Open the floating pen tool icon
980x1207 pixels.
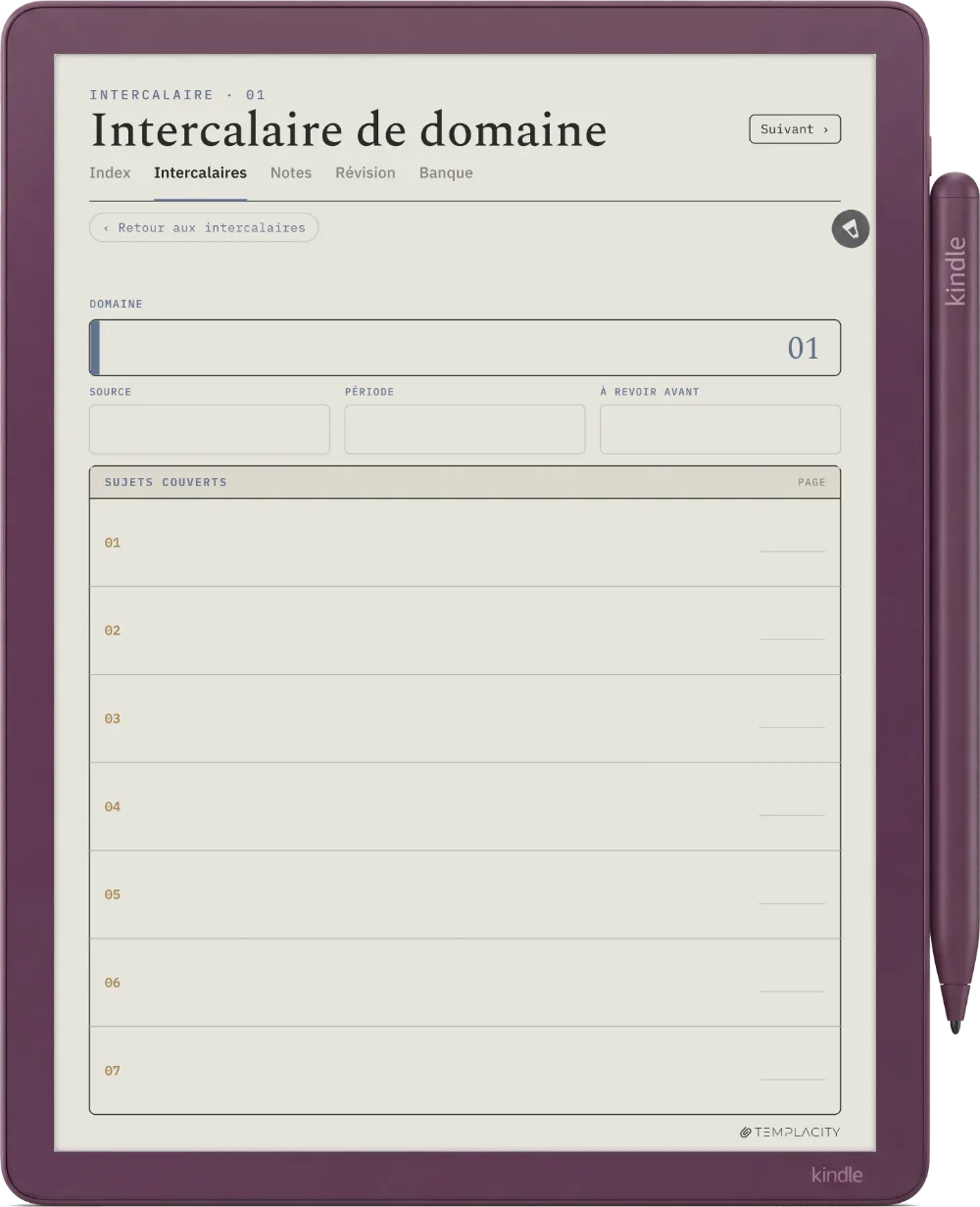[x=851, y=229]
